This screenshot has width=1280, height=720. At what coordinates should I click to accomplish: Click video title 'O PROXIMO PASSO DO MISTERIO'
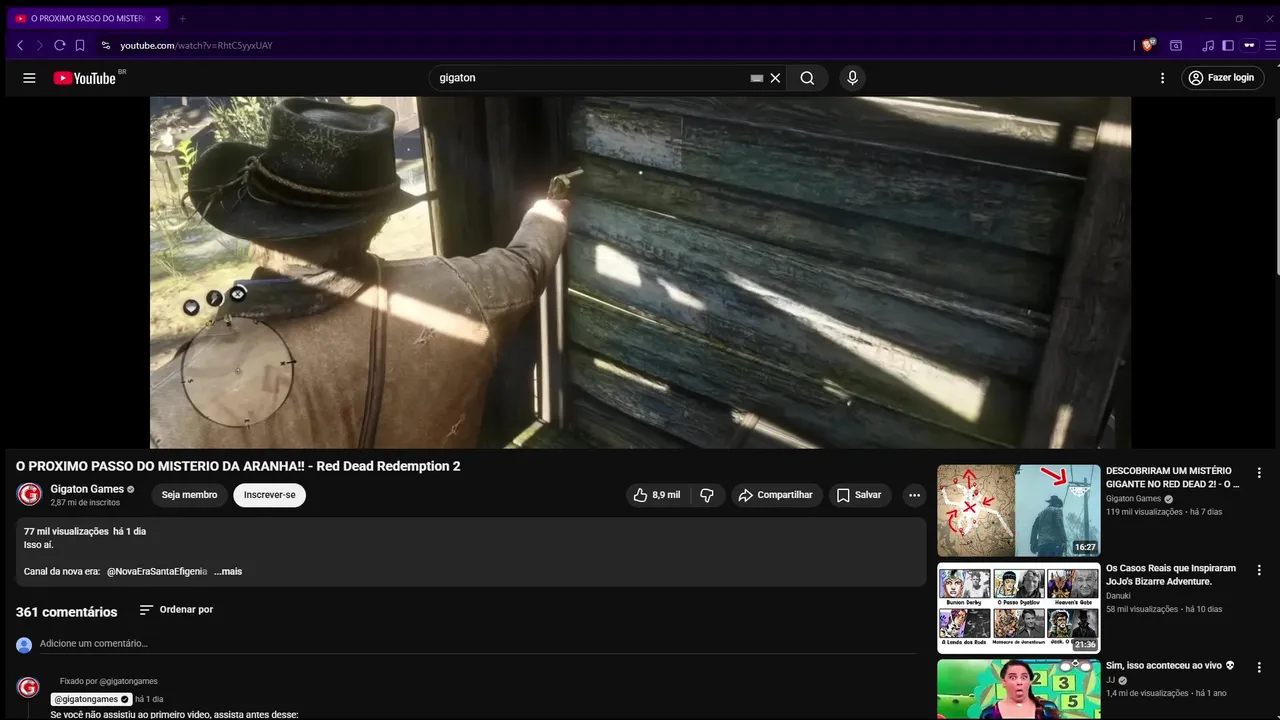tap(238, 466)
